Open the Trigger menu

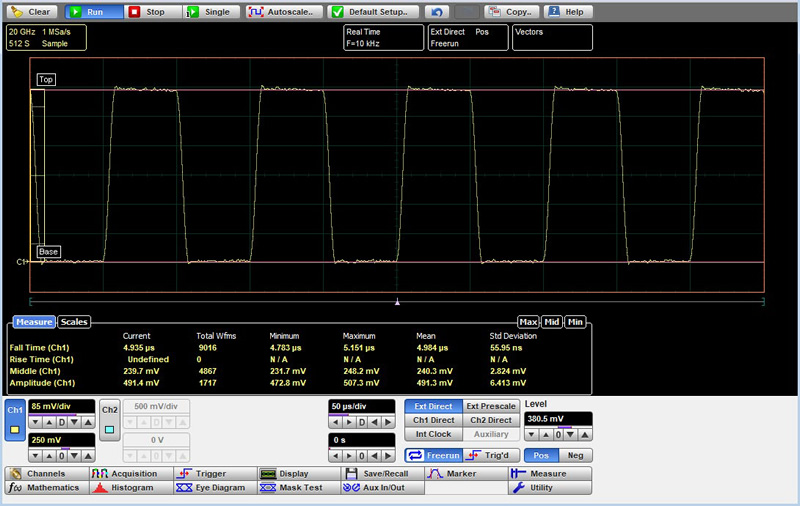(x=215, y=473)
